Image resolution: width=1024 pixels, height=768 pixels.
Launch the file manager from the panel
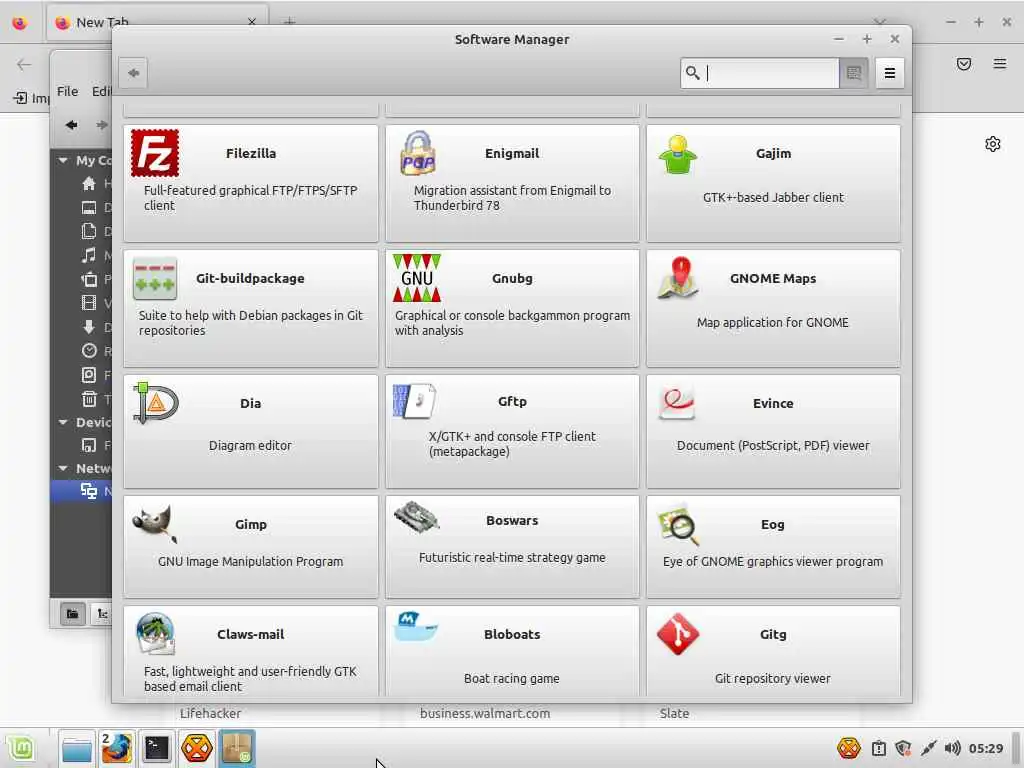pos(76,748)
